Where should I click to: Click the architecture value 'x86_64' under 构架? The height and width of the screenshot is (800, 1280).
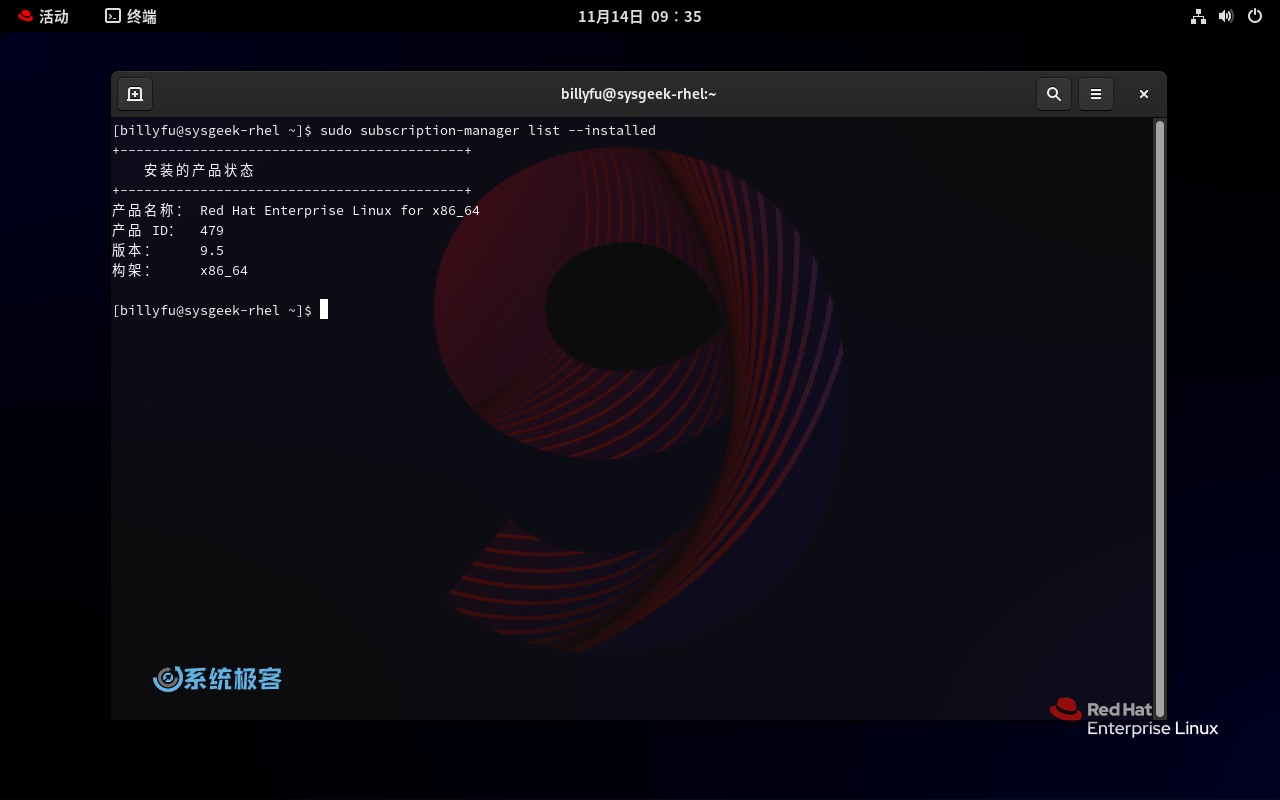tap(224, 270)
